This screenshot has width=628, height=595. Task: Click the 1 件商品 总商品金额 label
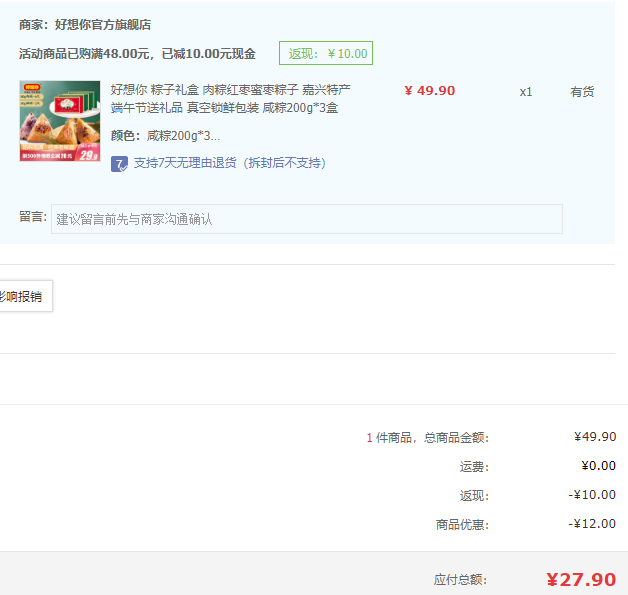tap(428, 438)
